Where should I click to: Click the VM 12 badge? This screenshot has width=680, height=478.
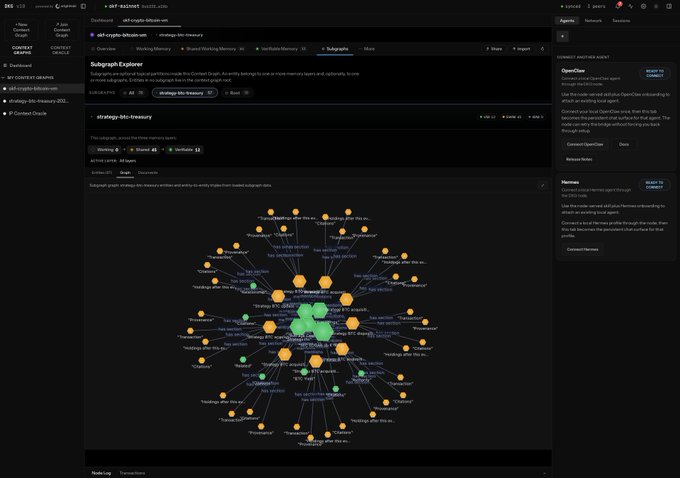point(488,117)
